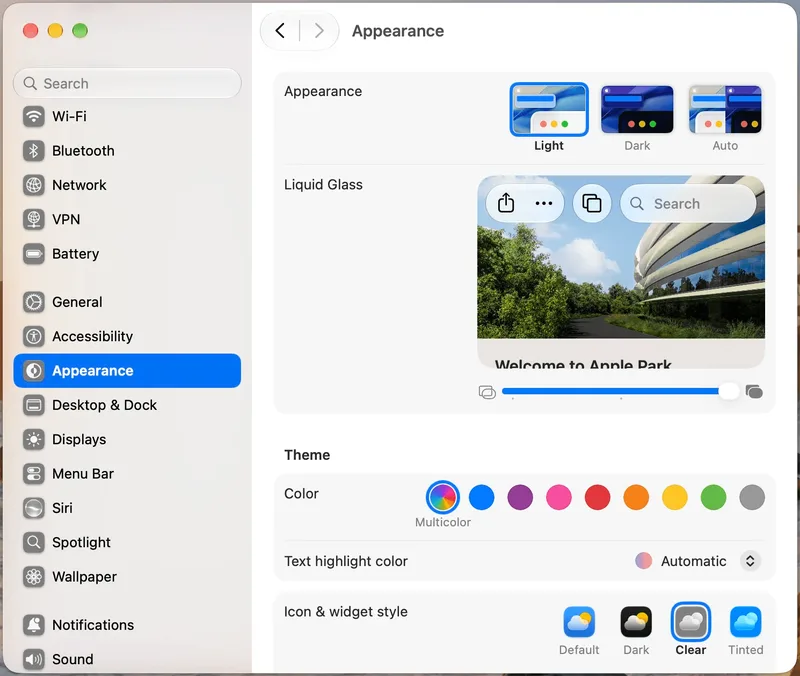Click the Notifications bell icon
The width and height of the screenshot is (800, 676).
pyautogui.click(x=34, y=625)
